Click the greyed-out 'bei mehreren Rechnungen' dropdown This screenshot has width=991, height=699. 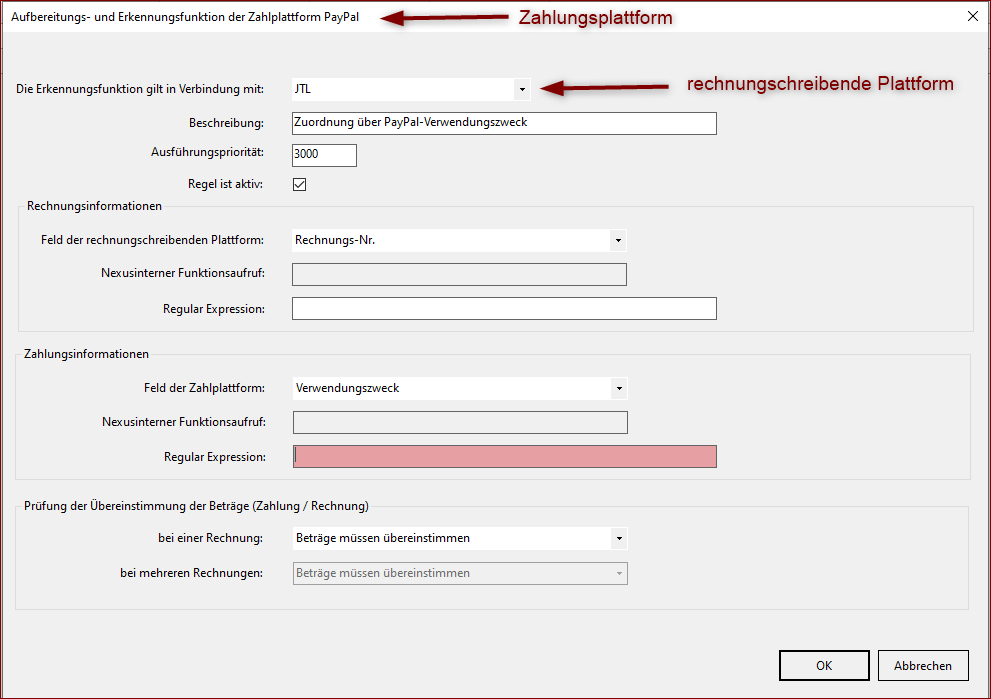pyautogui.click(x=460, y=573)
